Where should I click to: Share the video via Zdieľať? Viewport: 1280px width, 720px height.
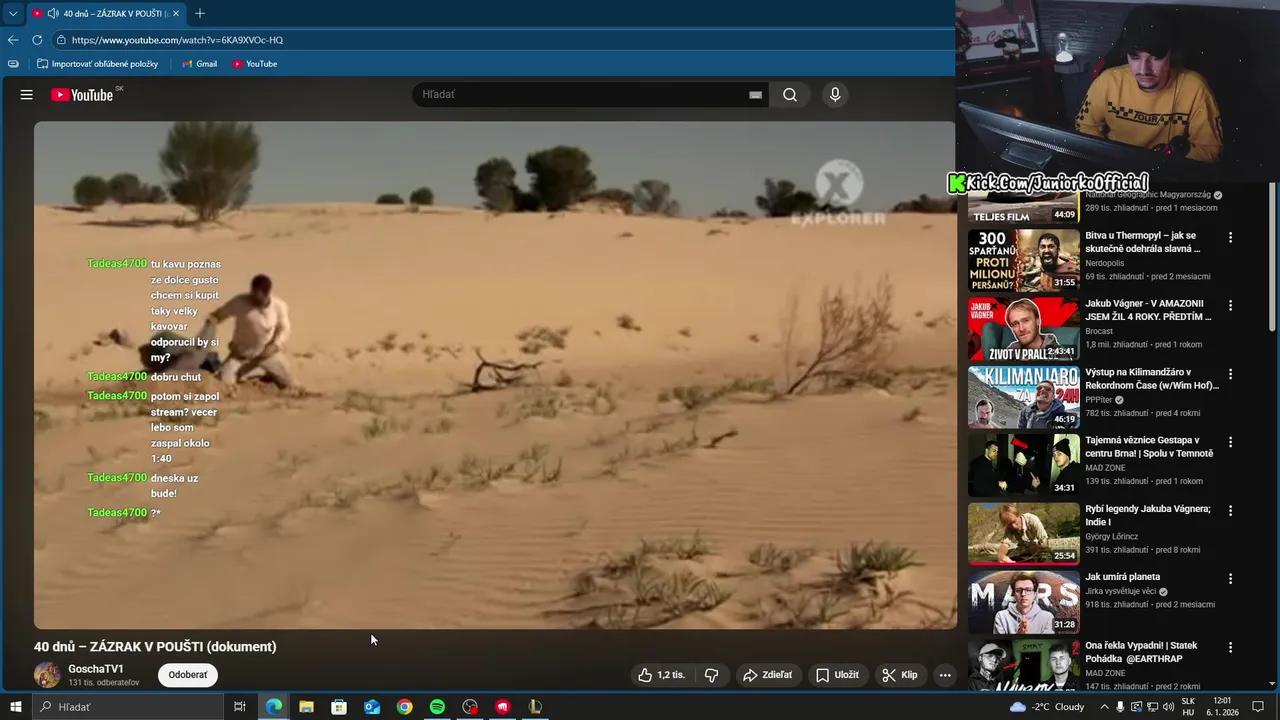pyautogui.click(x=767, y=675)
